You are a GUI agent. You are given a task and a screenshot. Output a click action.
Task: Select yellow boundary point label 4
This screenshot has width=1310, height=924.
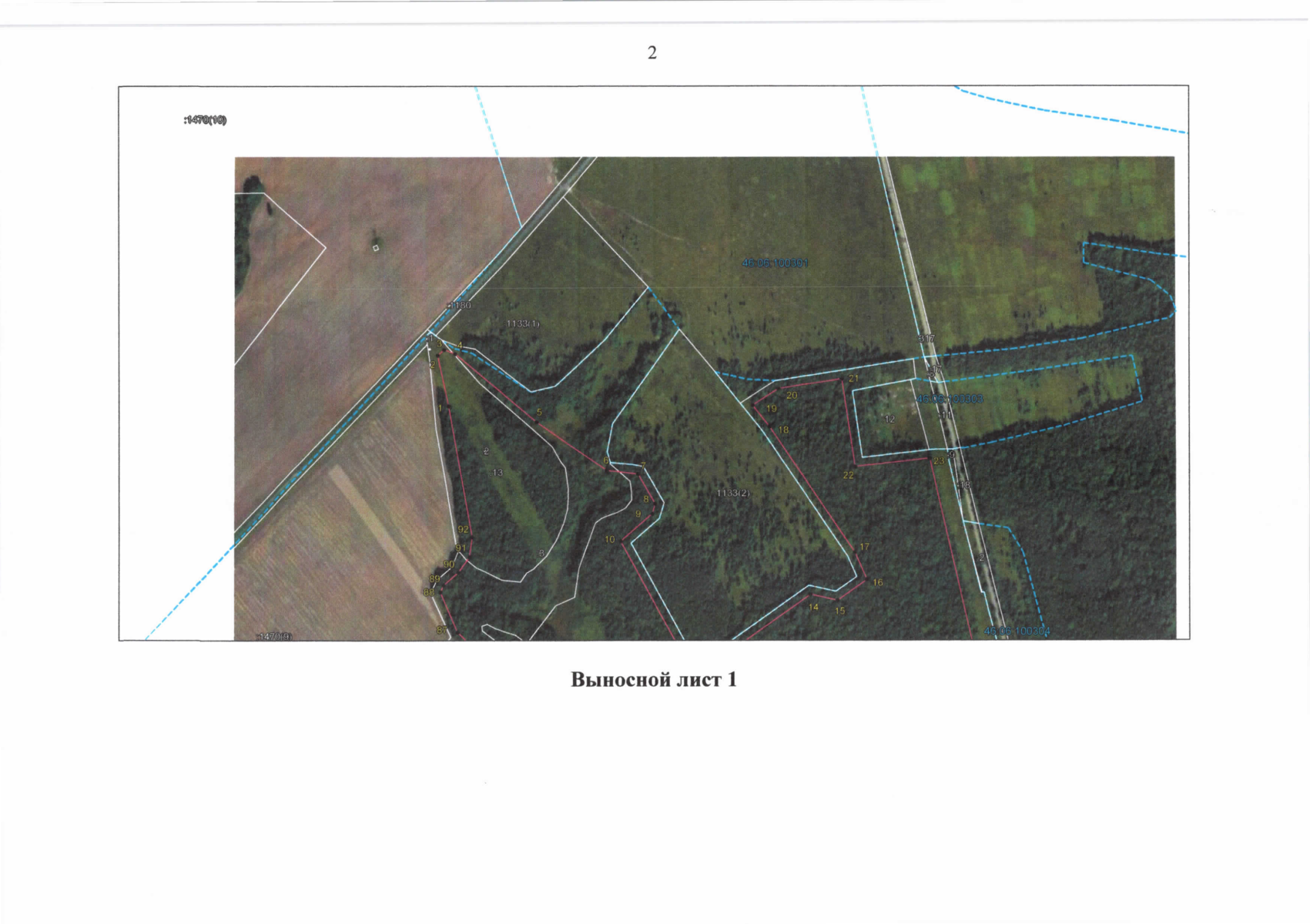pyautogui.click(x=460, y=345)
